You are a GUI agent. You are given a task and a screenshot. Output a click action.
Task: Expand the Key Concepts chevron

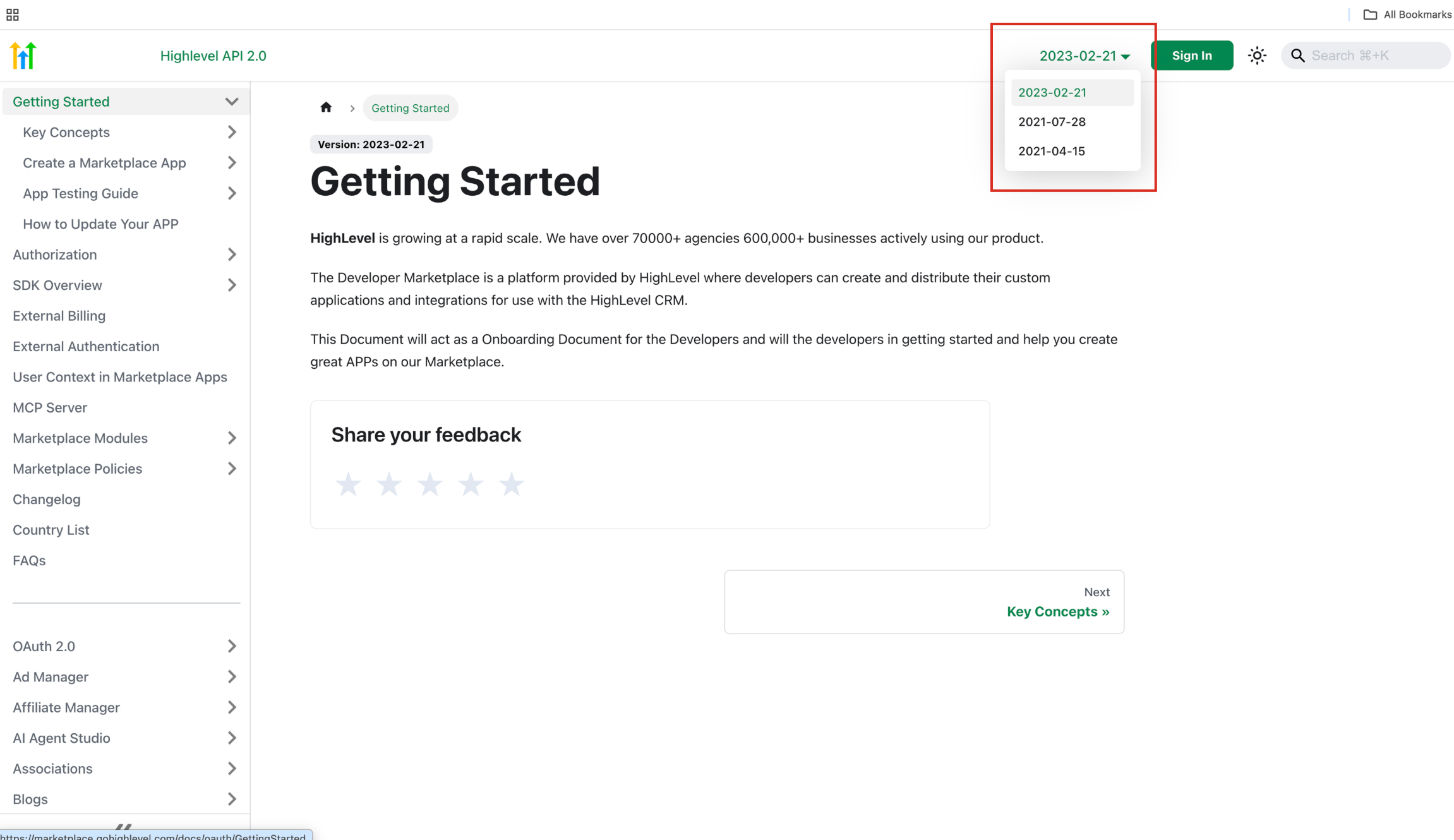coord(232,132)
